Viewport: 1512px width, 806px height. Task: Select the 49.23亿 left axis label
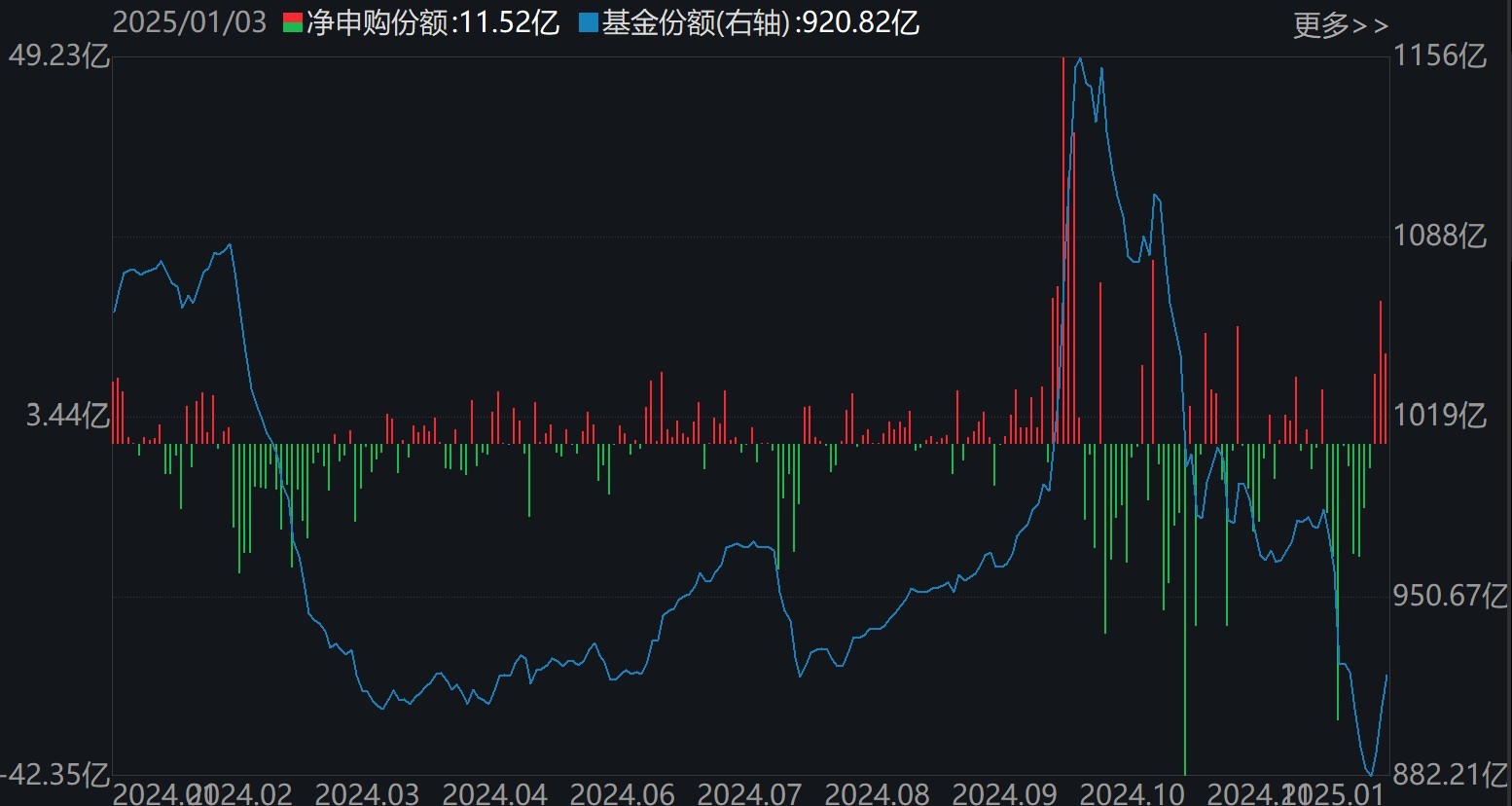(58, 56)
